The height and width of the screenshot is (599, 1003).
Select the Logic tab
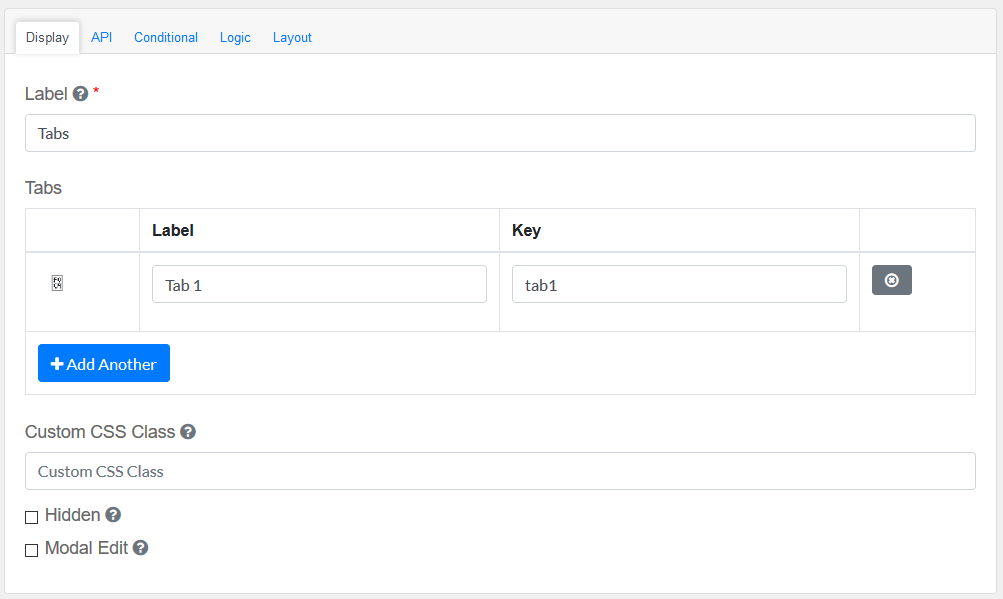pos(235,38)
